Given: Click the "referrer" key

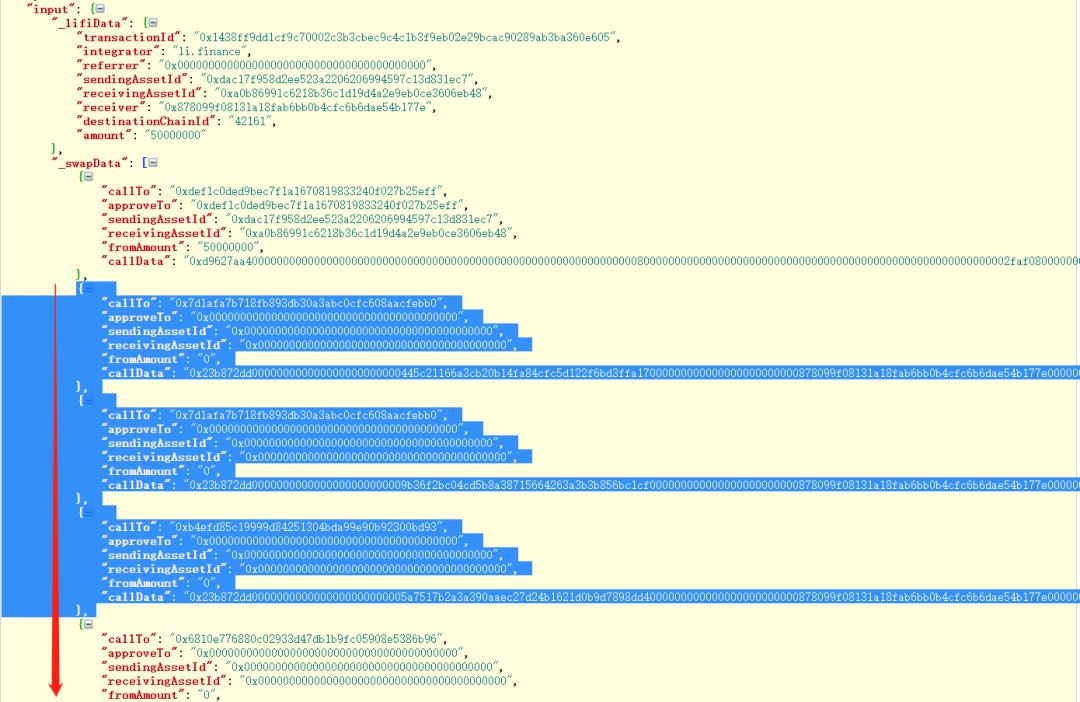Looking at the screenshot, I should pos(114,65).
